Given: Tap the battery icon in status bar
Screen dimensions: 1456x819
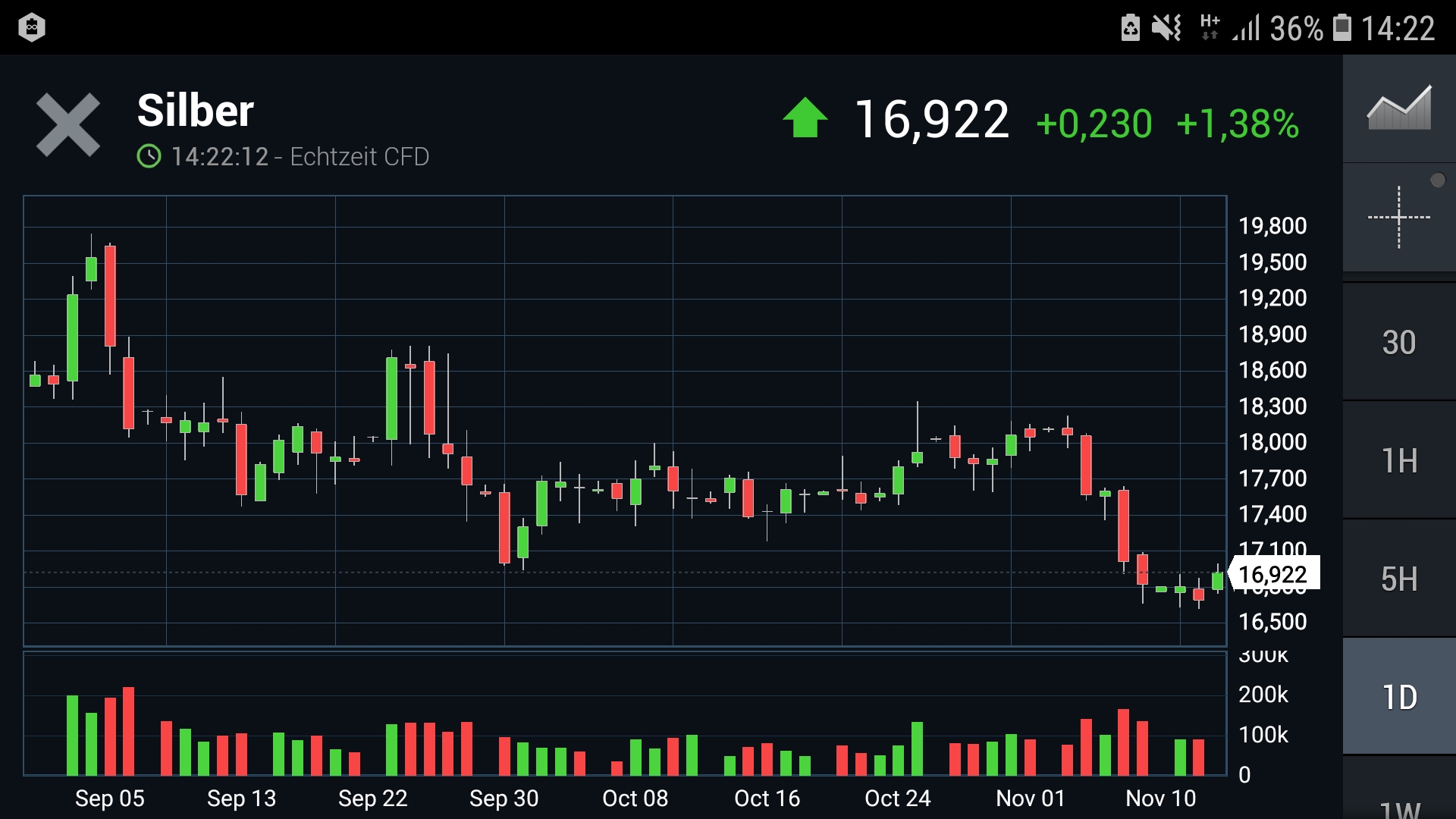Looking at the screenshot, I should 1341,27.
